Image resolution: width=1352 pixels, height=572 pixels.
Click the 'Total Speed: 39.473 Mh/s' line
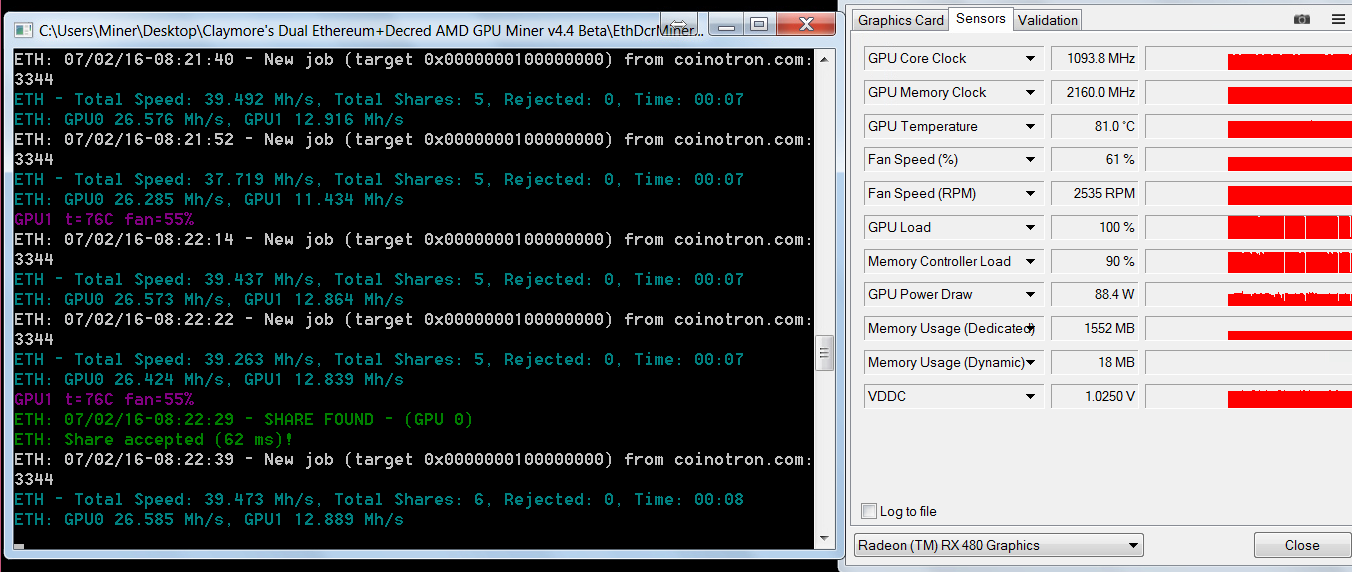coord(379,499)
